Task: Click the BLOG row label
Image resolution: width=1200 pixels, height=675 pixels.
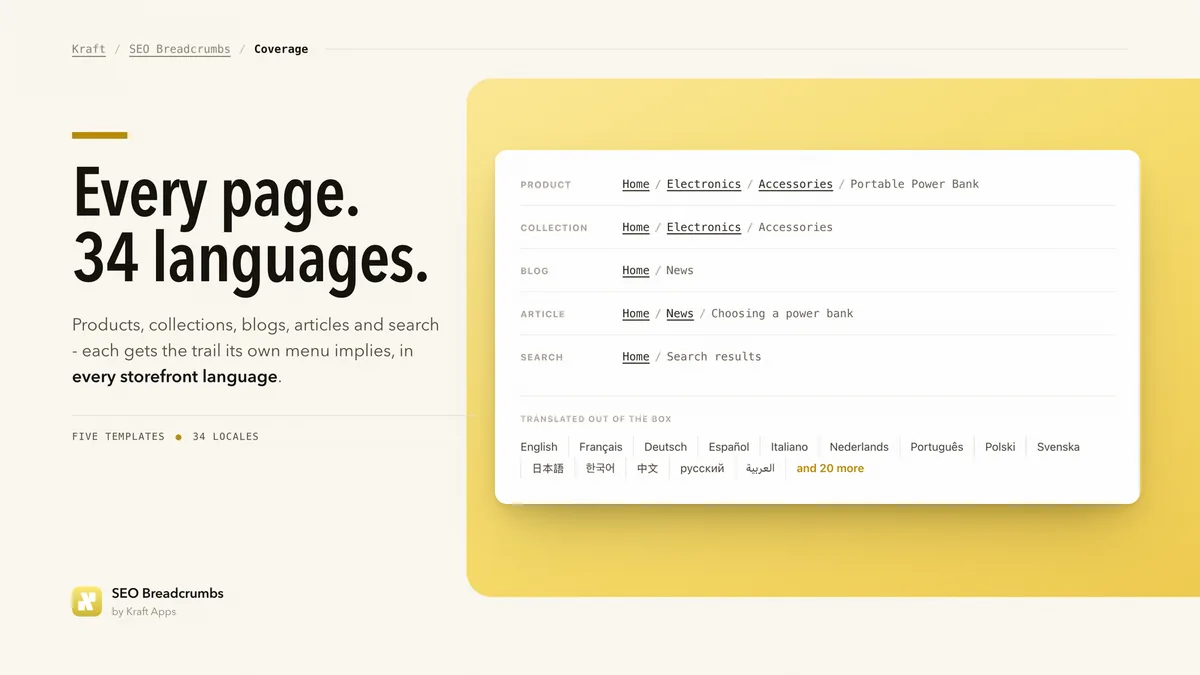Action: (x=535, y=271)
